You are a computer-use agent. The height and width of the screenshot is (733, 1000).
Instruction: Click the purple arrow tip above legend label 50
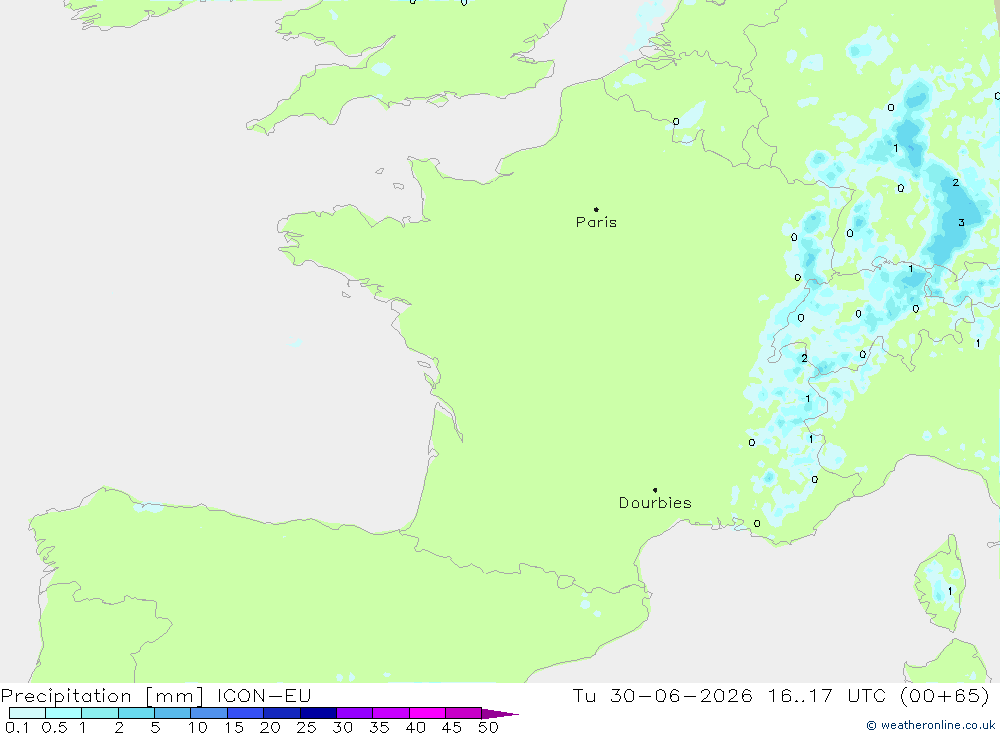click(x=499, y=713)
